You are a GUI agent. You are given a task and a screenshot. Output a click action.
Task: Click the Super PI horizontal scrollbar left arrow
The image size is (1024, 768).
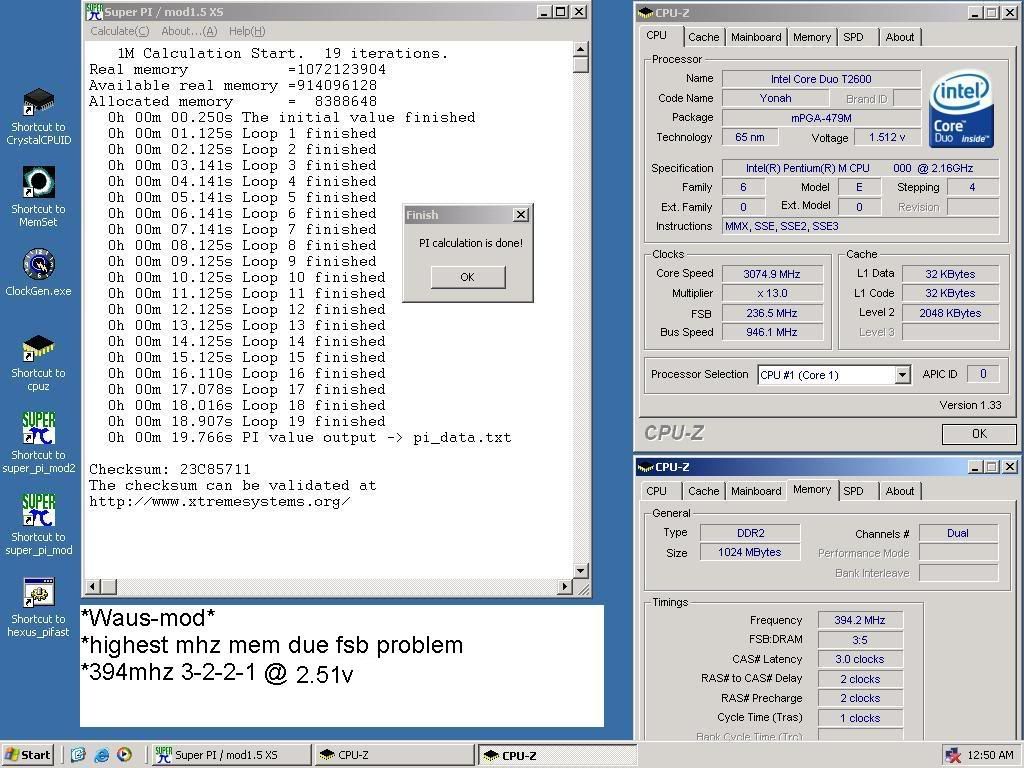(93, 586)
